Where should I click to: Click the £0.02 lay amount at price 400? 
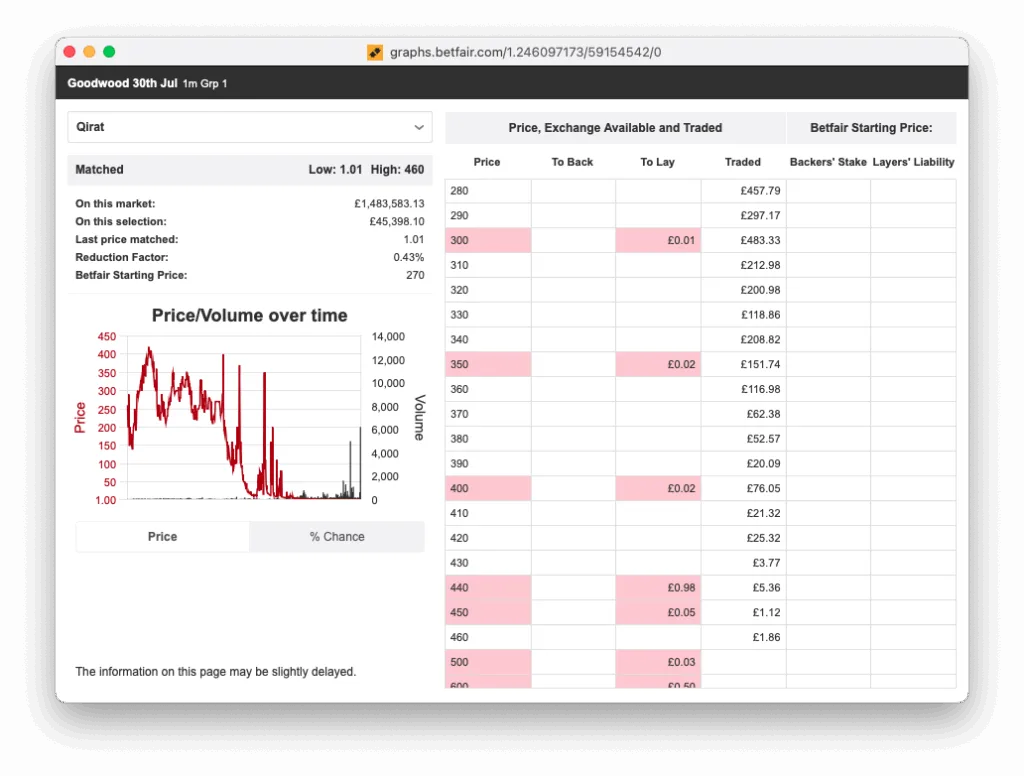[658, 489]
